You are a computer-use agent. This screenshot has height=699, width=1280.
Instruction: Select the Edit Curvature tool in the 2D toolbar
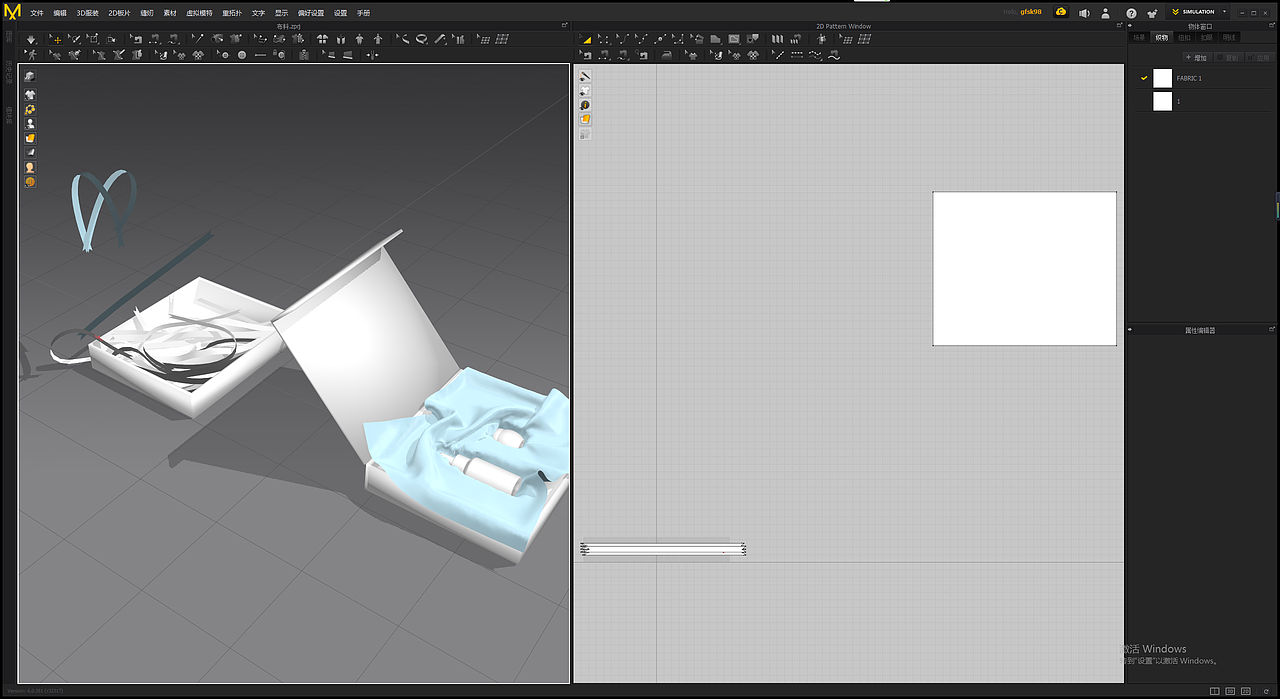pyautogui.click(x=624, y=39)
